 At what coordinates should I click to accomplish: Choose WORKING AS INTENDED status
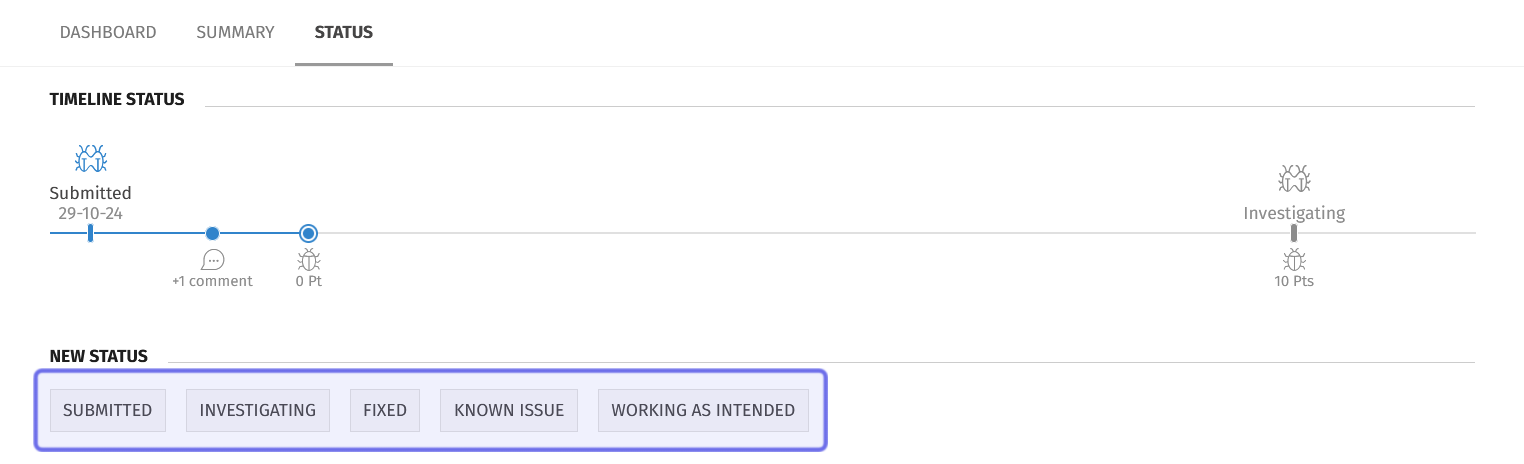pyautogui.click(x=703, y=410)
